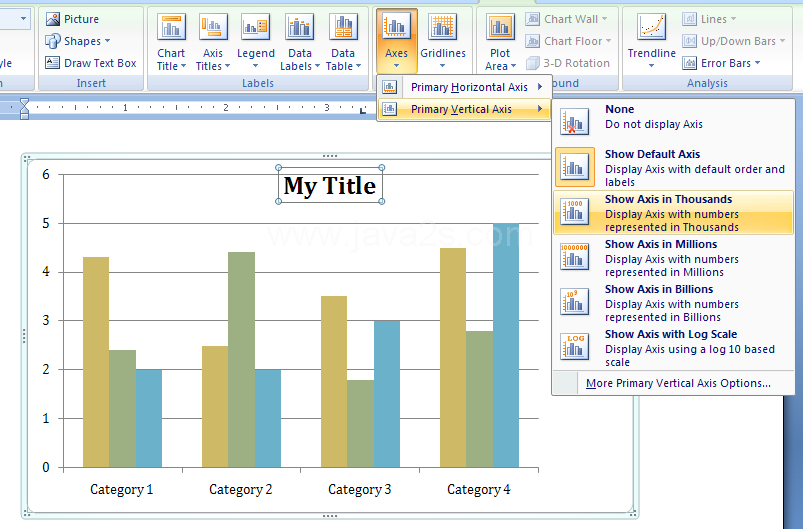Select the Draw Text Box tool
The image size is (803, 529).
point(91,63)
